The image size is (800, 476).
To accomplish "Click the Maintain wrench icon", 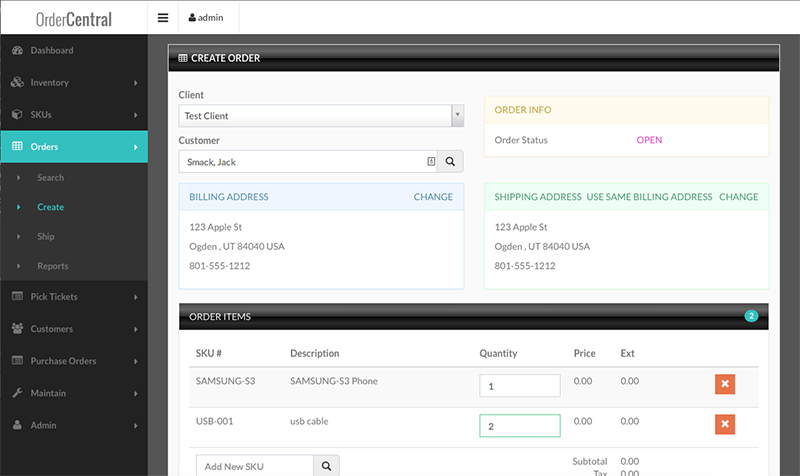I will click(17, 393).
